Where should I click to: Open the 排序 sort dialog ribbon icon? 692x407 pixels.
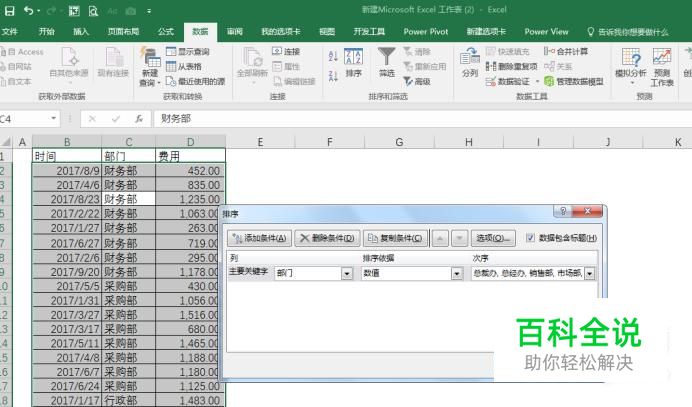(x=354, y=63)
